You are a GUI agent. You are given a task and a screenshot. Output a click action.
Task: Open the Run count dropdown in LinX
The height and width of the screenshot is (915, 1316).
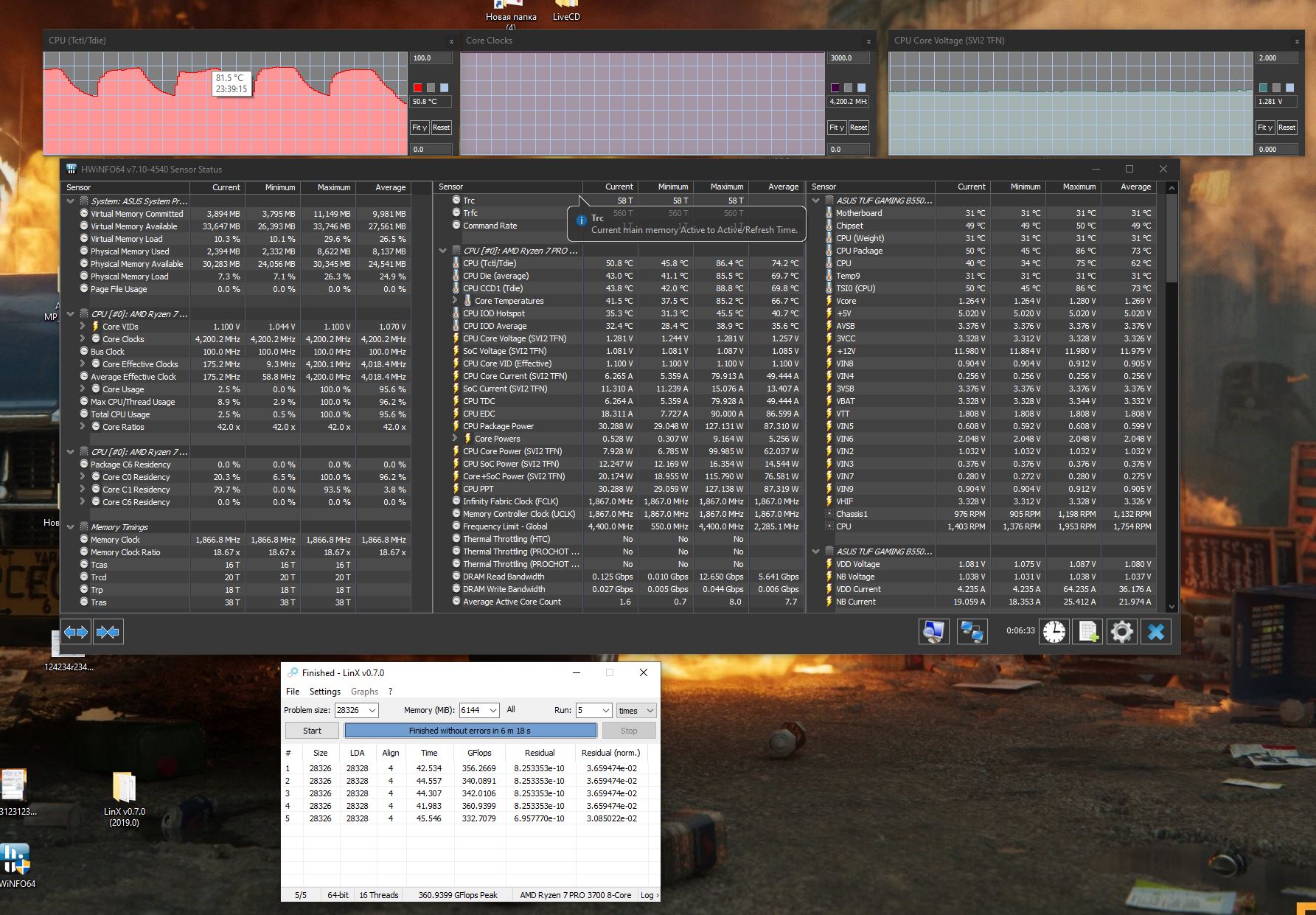point(606,710)
